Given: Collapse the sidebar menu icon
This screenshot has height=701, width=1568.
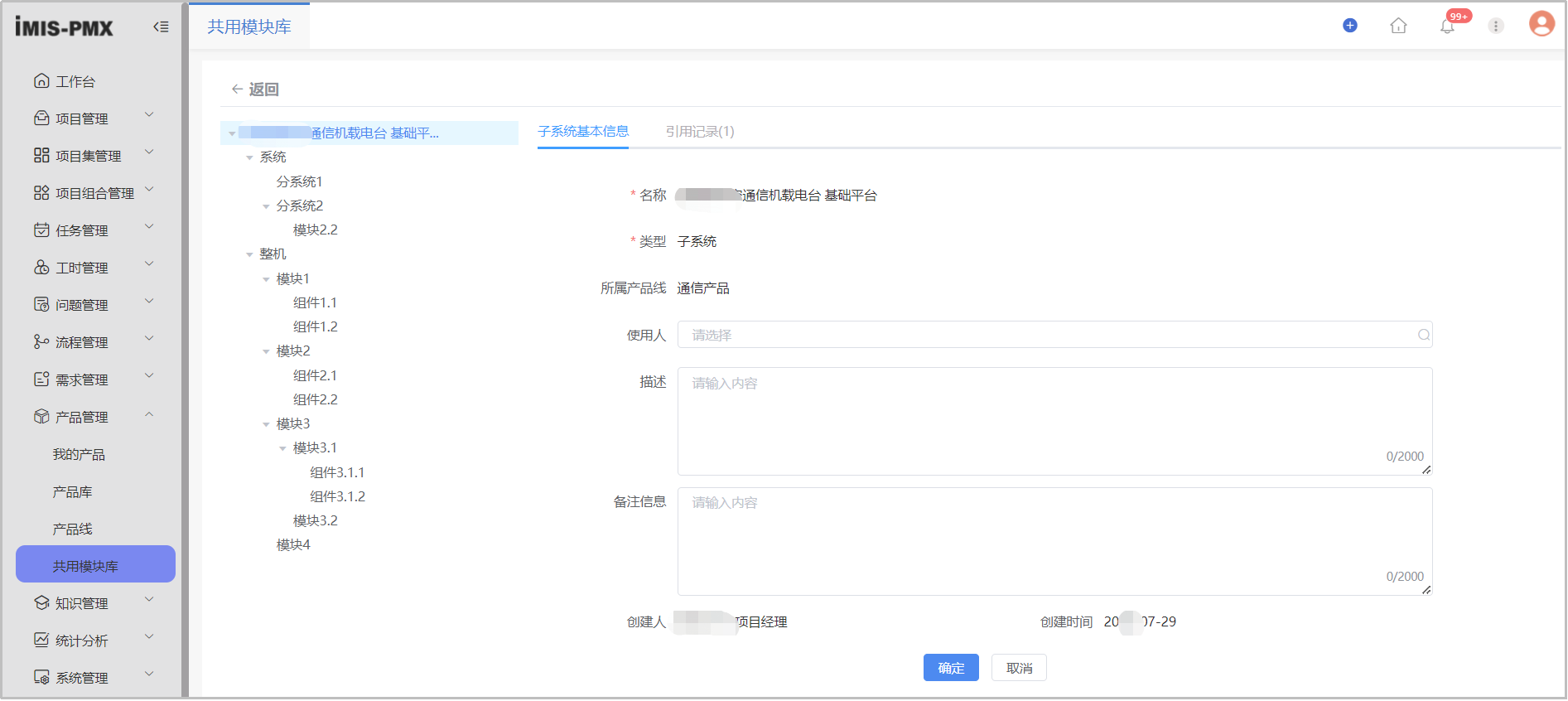Looking at the screenshot, I should tap(161, 27).
